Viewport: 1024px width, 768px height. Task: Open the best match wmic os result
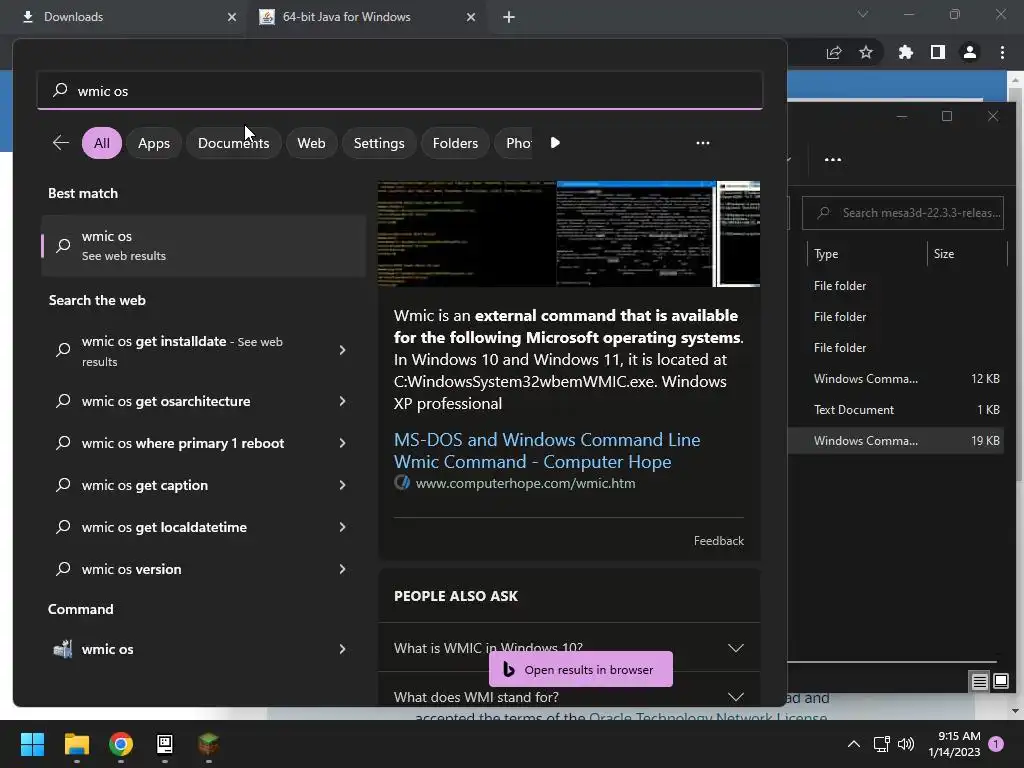pos(203,246)
